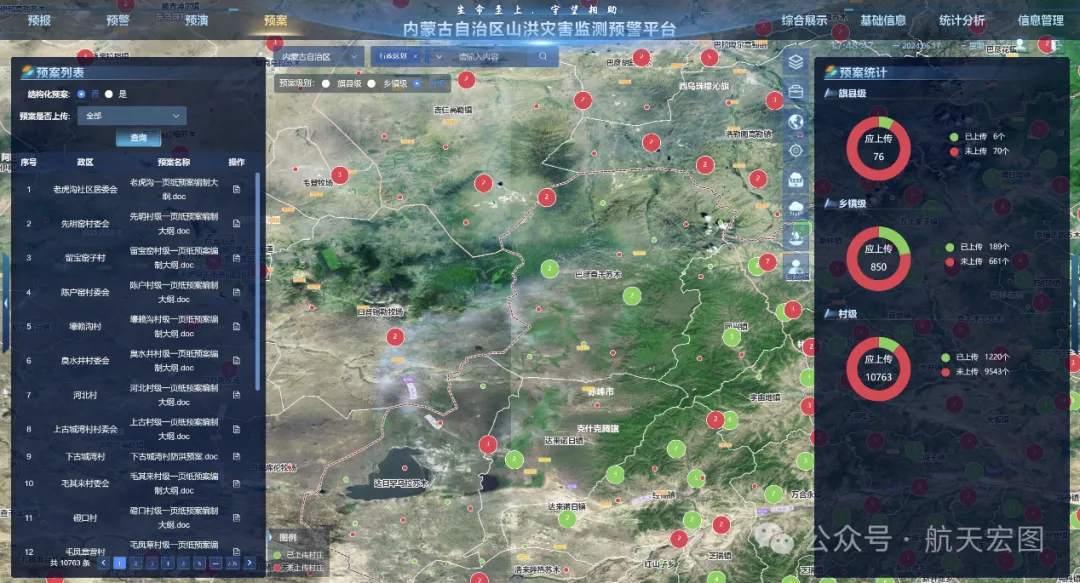Select 乡镇级 plan level radio button
Viewport: 1080px width, 583px height.
373,84
